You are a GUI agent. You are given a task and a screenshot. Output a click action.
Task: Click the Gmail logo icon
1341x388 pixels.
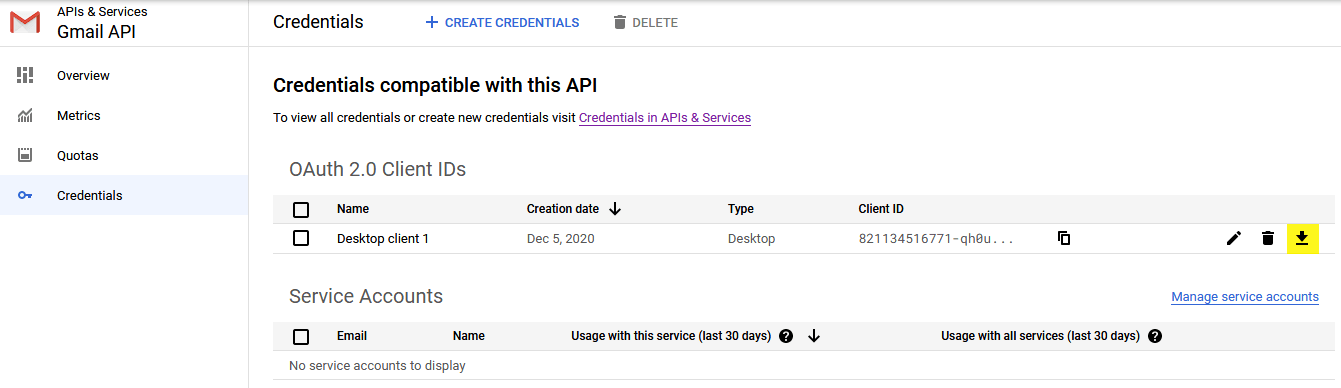click(x=25, y=22)
